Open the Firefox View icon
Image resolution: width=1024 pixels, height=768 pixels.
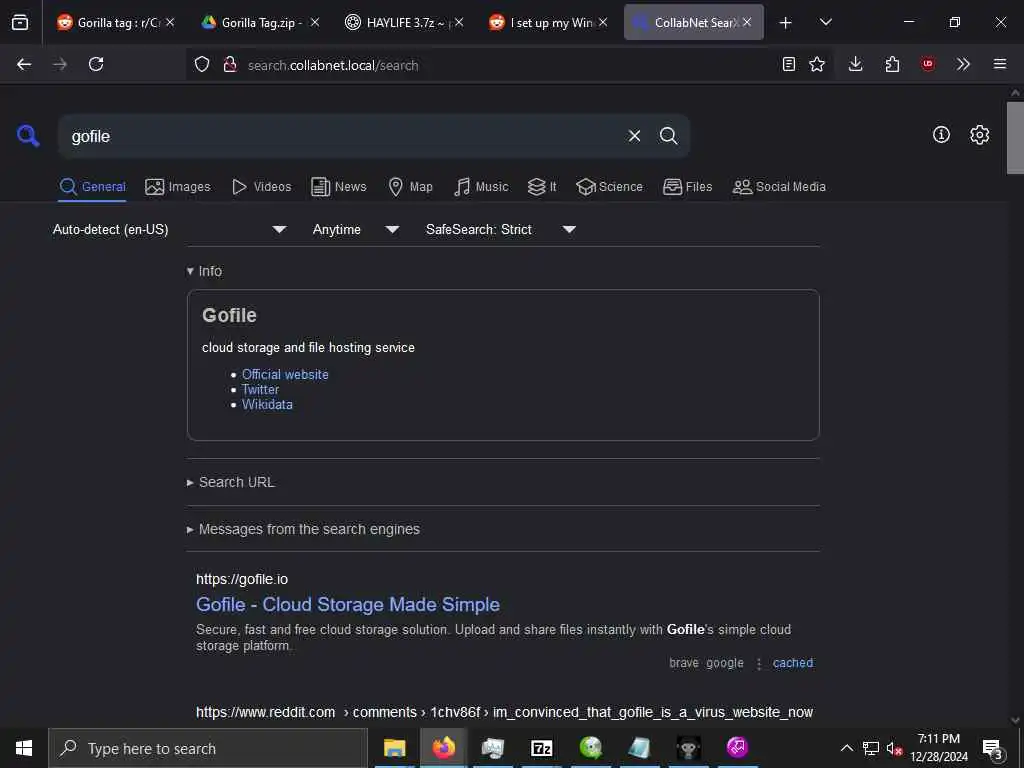pos(20,22)
